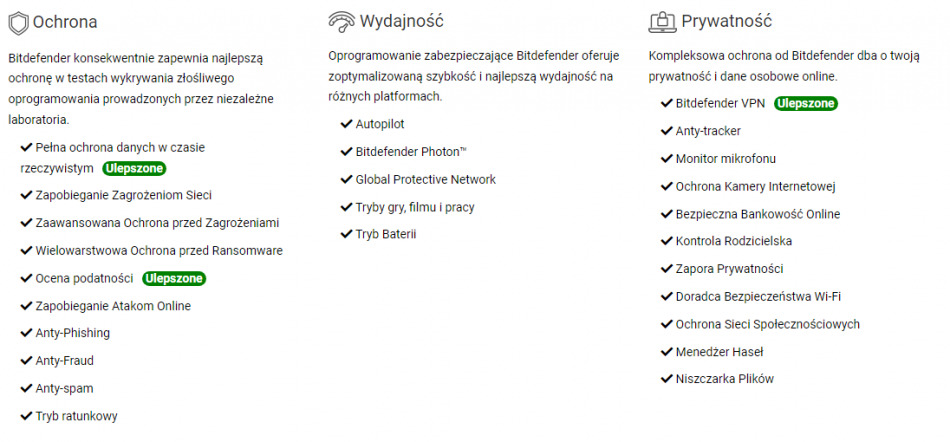Screen dimensions: 950x442
Task: Click Bezpieczna Bankowość Online text
Action: point(757,214)
